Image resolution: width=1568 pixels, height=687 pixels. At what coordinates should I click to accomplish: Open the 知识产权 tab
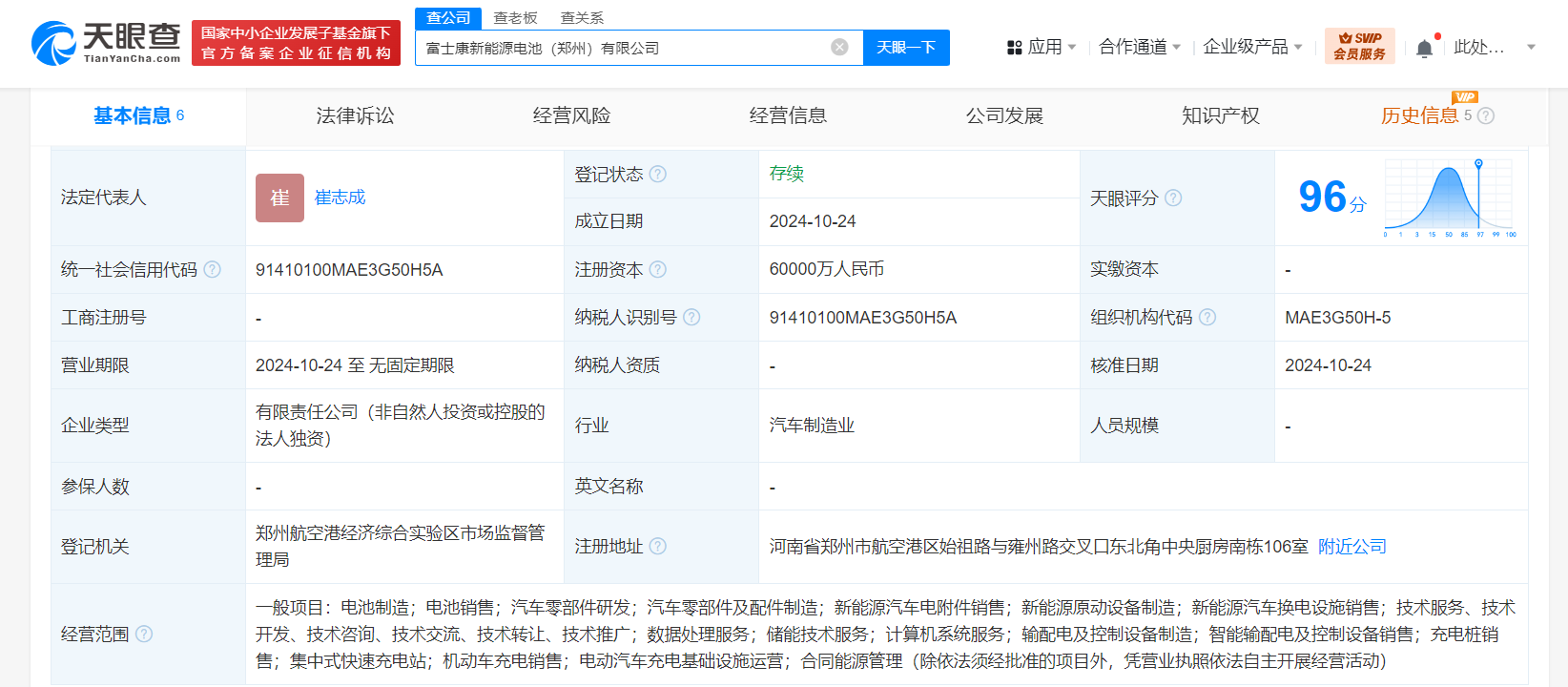point(1221,115)
